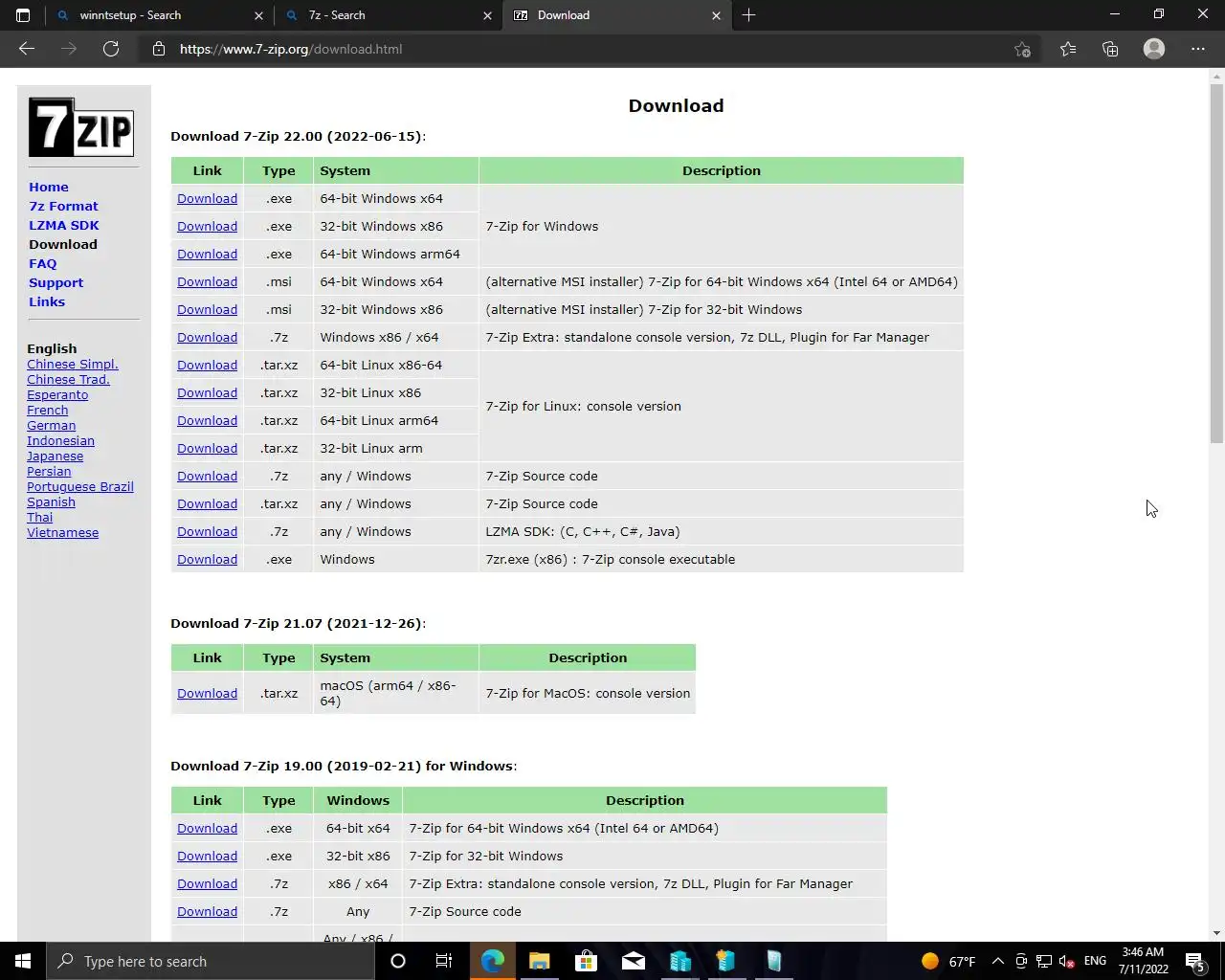The width and height of the screenshot is (1225, 980).
Task: Click the vertical page scrollbar thumb
Action: coord(1216,263)
